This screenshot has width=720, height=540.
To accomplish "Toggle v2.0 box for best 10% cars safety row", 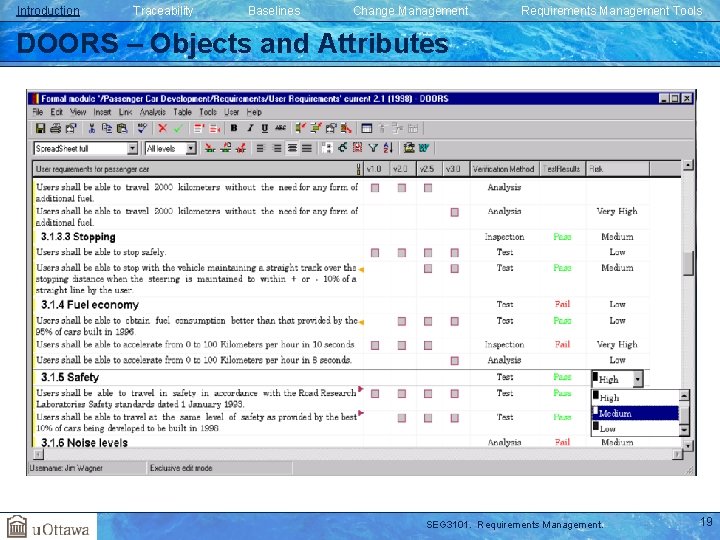I will coord(402,418).
